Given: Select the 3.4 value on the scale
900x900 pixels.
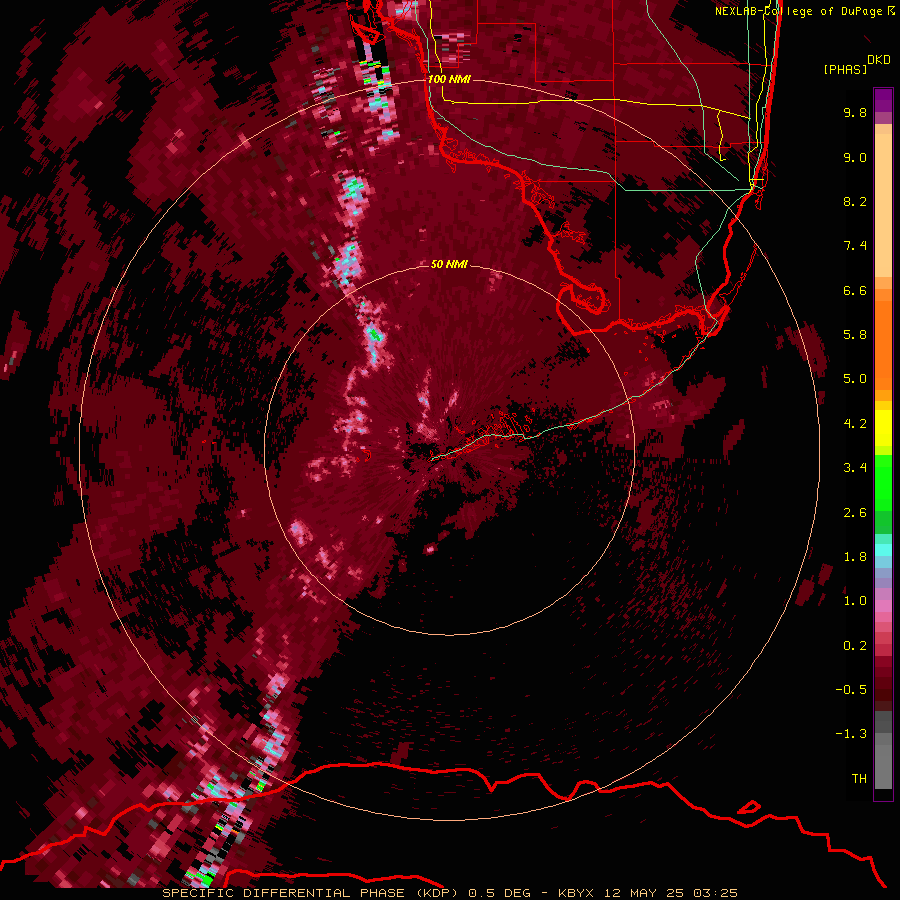Looking at the screenshot, I should 855,468.
